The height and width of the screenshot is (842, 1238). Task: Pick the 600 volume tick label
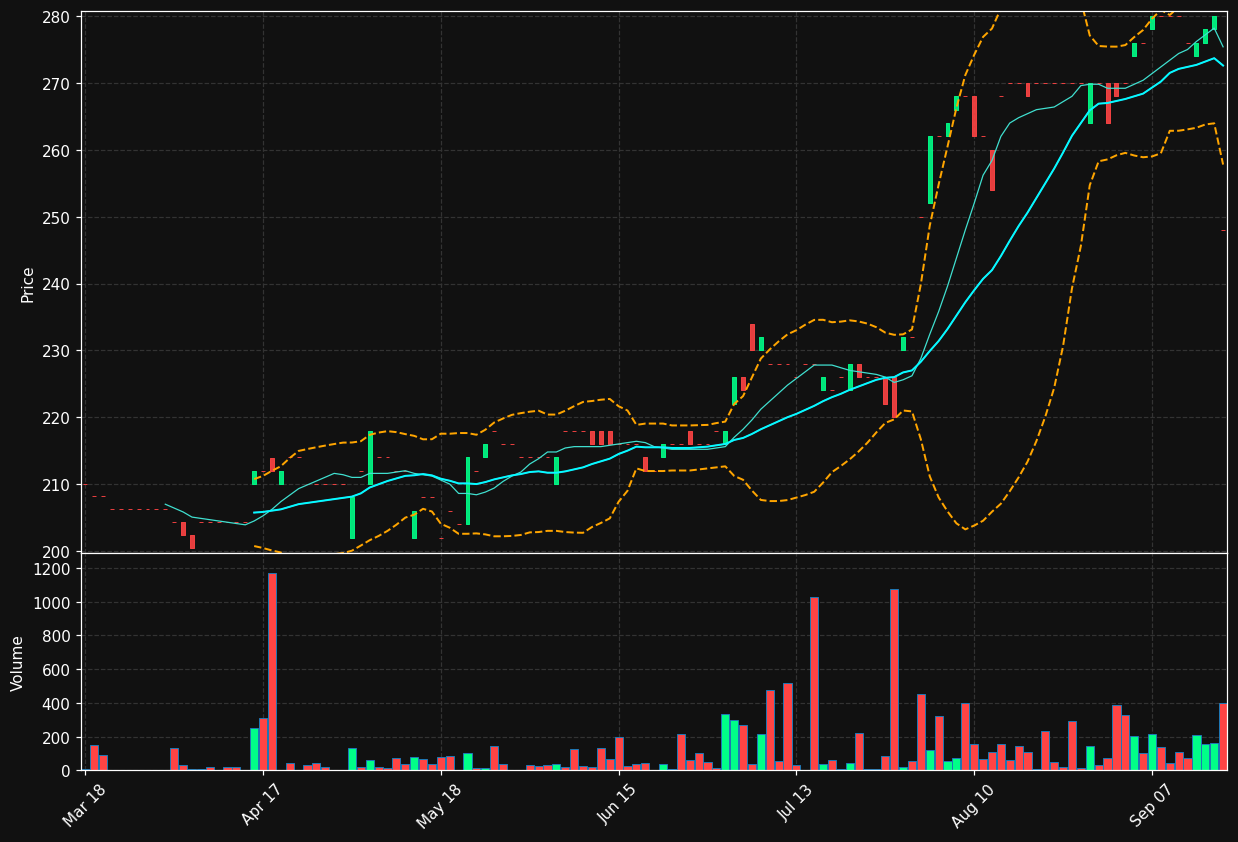pyautogui.click(x=55, y=670)
